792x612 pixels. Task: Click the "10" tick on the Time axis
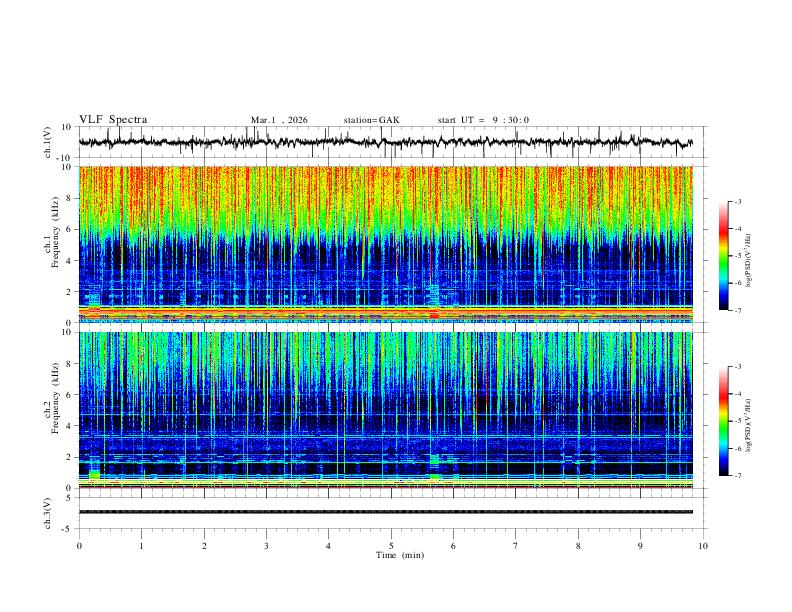click(703, 546)
